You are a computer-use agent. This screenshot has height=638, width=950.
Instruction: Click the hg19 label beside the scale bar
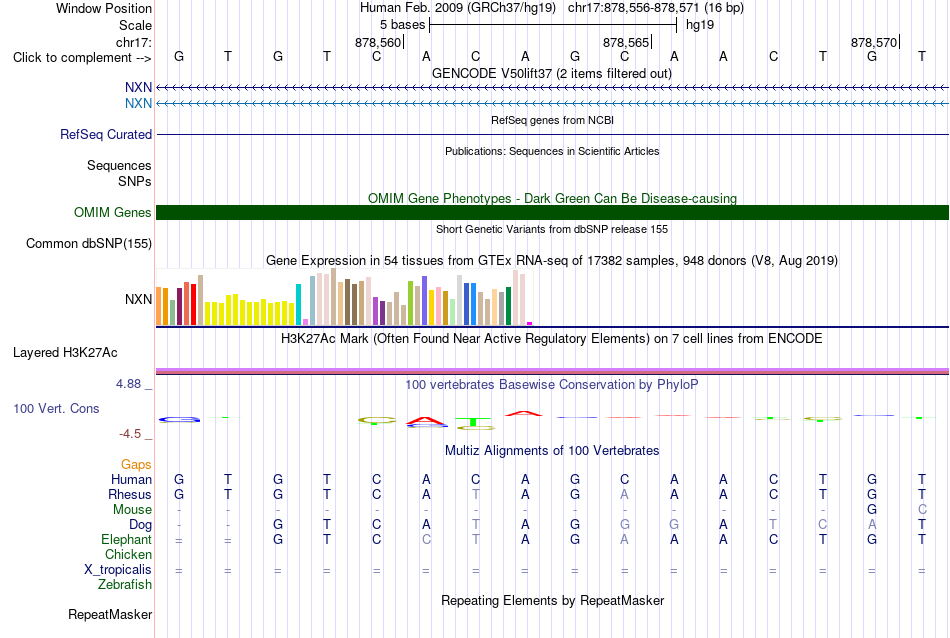(700, 25)
